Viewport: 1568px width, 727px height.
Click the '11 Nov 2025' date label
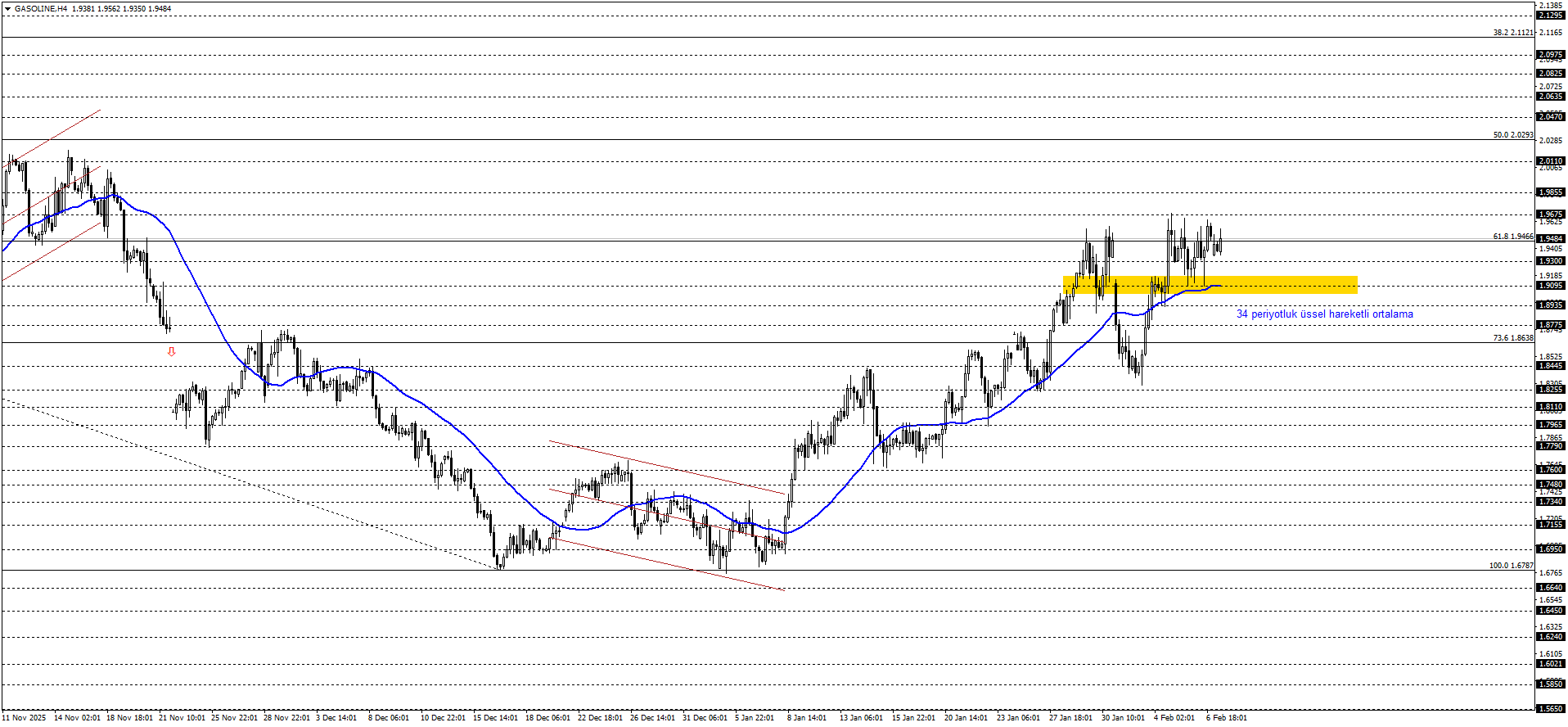pyautogui.click(x=25, y=718)
